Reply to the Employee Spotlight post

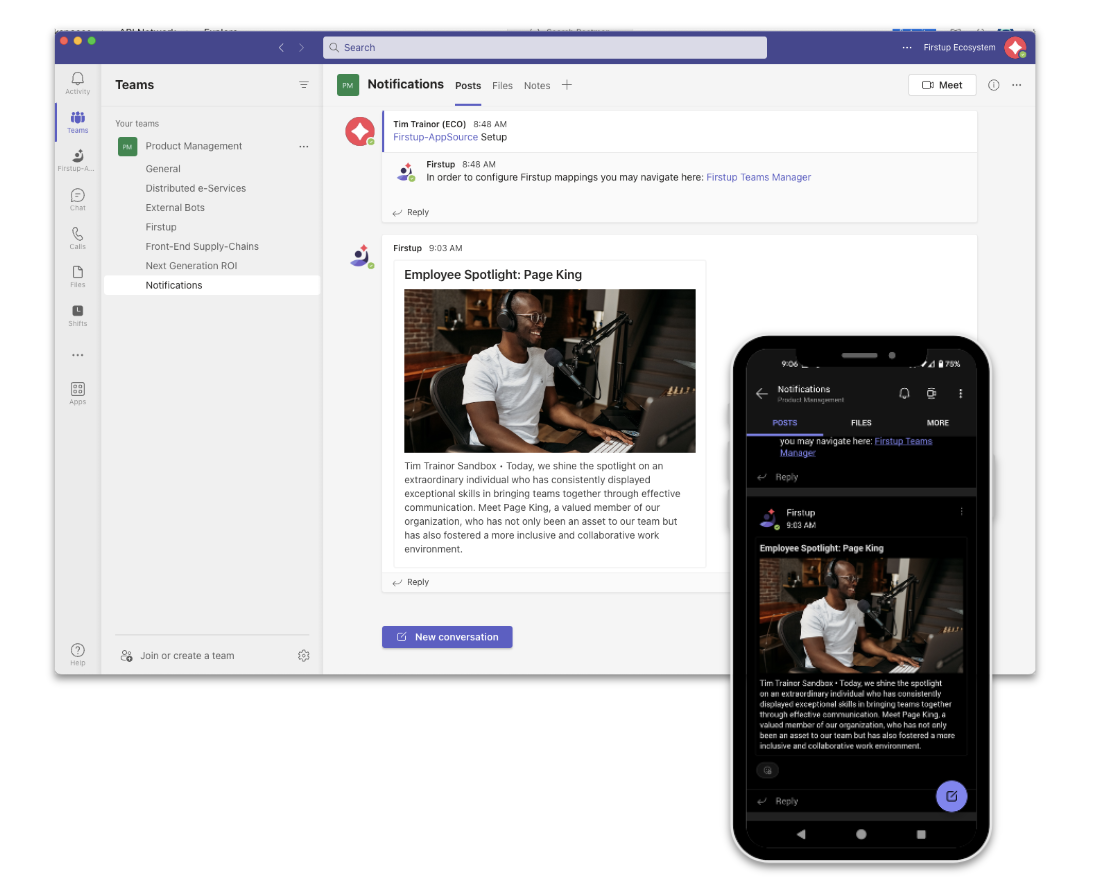pyautogui.click(x=411, y=582)
